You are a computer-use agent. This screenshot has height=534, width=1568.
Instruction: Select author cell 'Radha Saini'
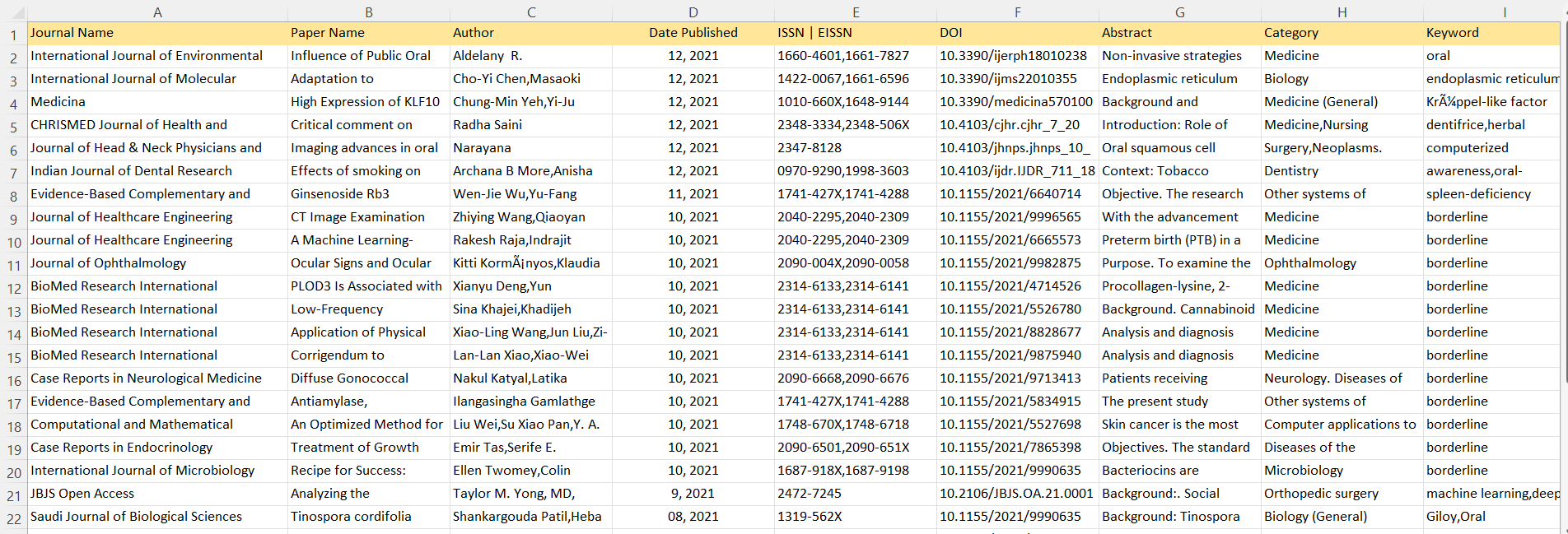click(531, 125)
